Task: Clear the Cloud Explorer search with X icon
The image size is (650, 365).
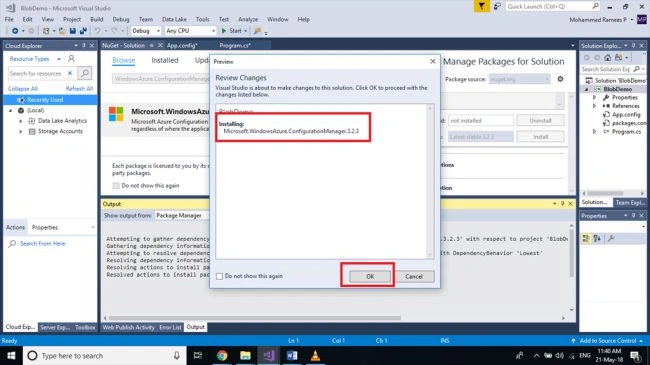Action: tap(70, 73)
